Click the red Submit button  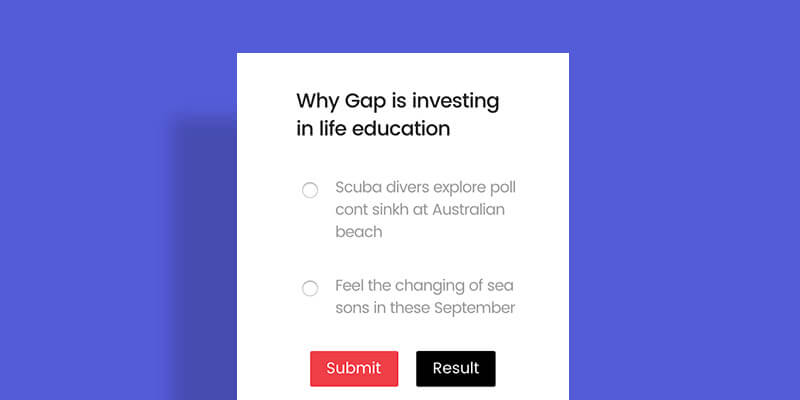354,368
